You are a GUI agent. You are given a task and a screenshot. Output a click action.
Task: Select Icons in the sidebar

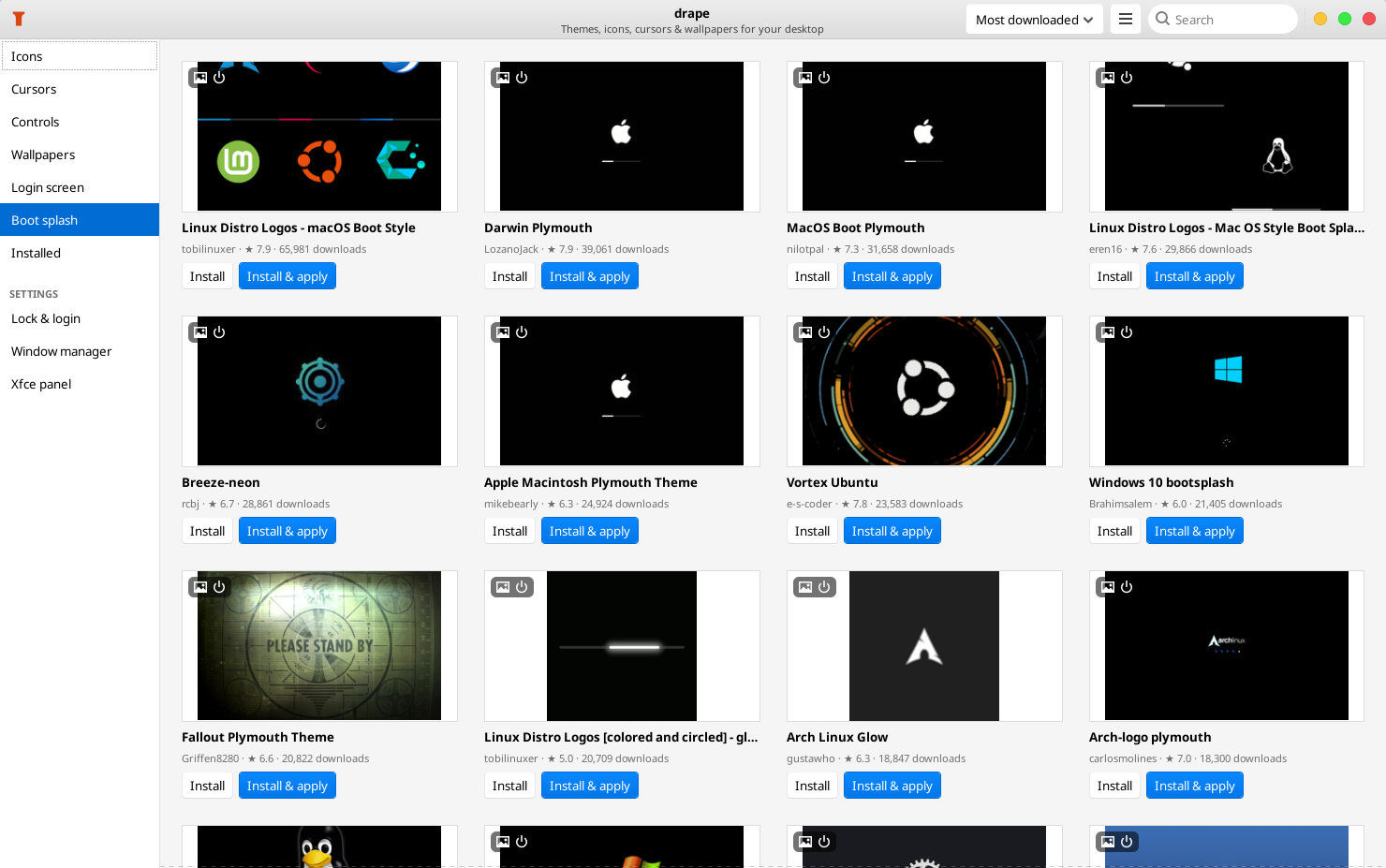pyautogui.click(x=80, y=56)
